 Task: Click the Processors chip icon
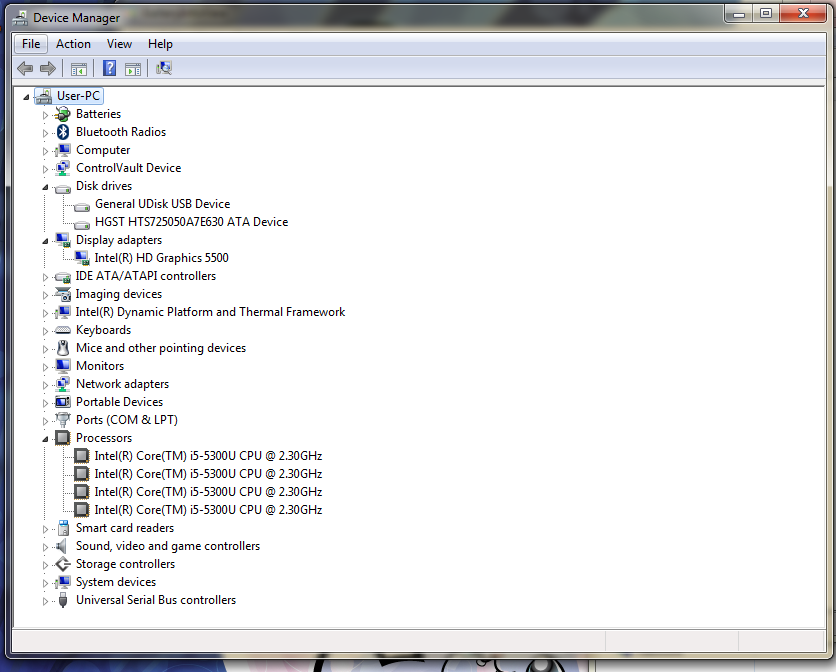point(63,438)
